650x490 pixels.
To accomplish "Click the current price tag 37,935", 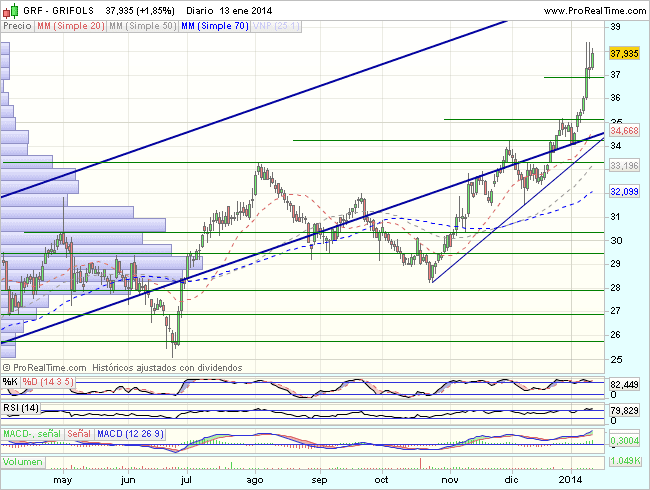I will (x=624, y=53).
